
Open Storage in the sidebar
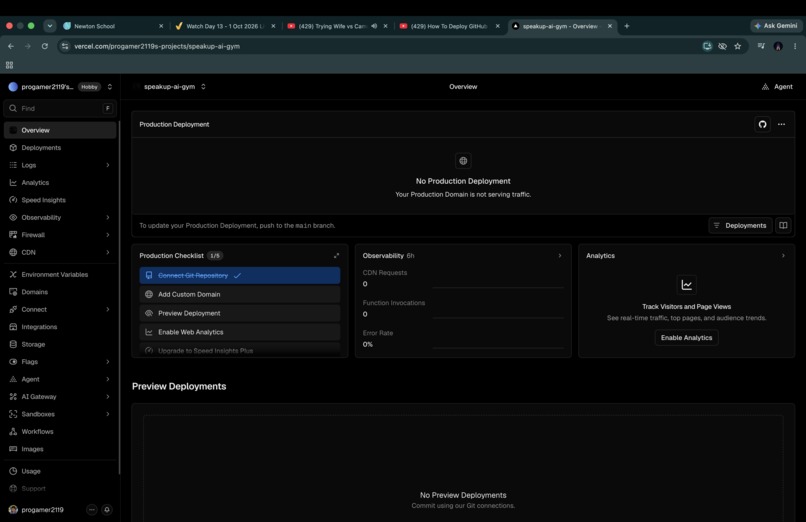60,344
